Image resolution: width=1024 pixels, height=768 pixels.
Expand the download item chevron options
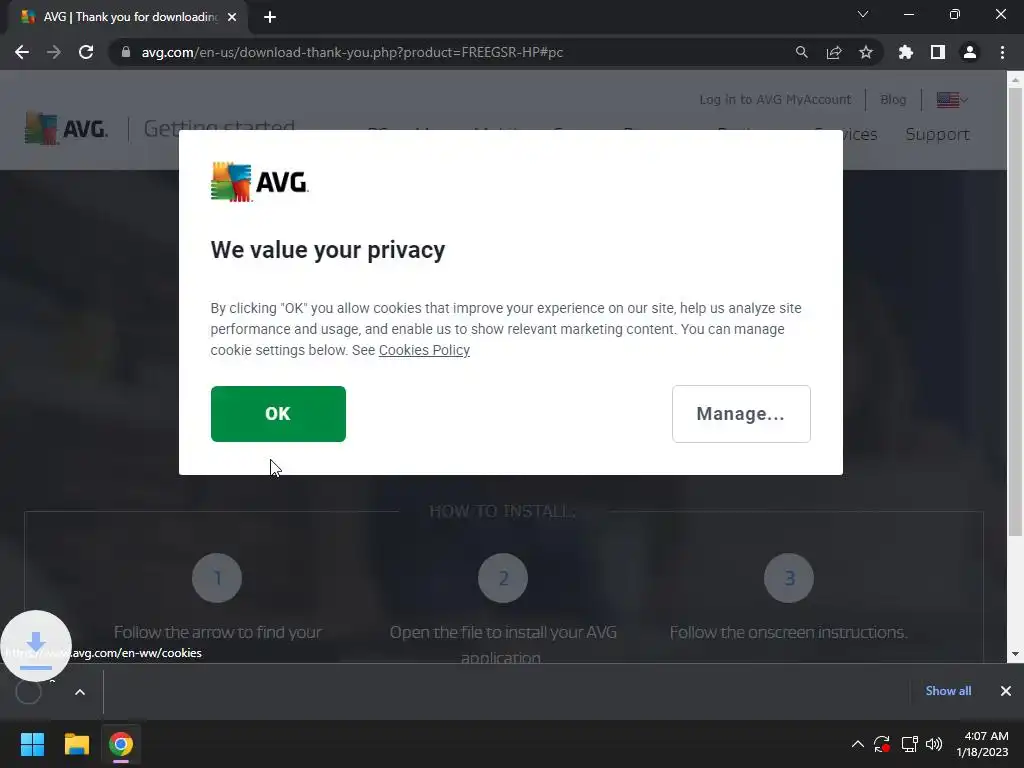coord(80,692)
